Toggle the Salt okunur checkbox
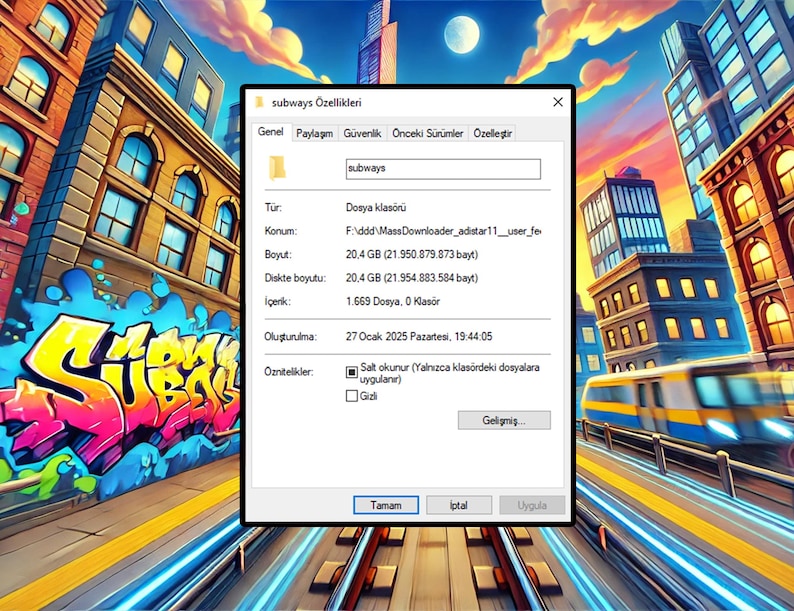This screenshot has height=611, width=794. pos(351,372)
